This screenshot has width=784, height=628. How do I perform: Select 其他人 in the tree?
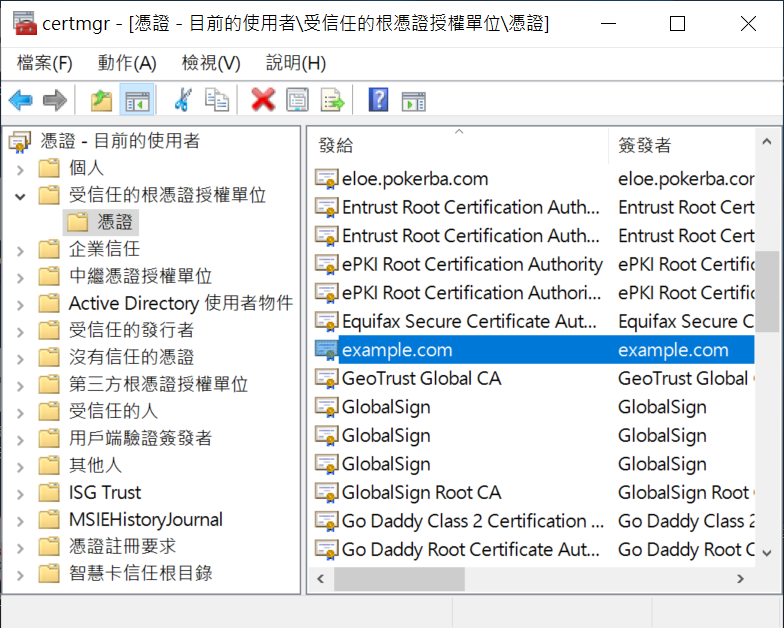click(95, 465)
